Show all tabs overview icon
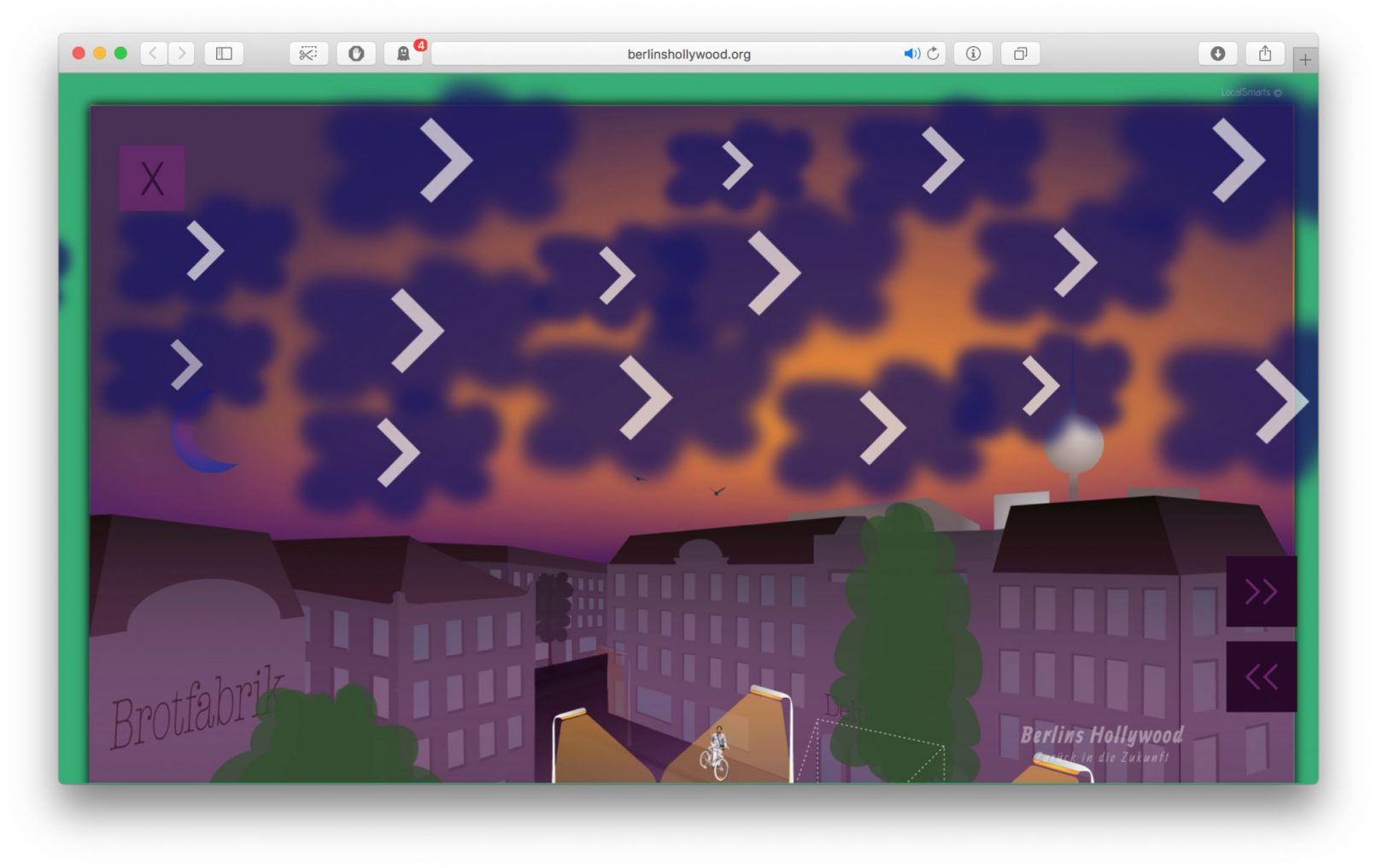Viewport: 1377px width, 868px height. coord(1020,54)
